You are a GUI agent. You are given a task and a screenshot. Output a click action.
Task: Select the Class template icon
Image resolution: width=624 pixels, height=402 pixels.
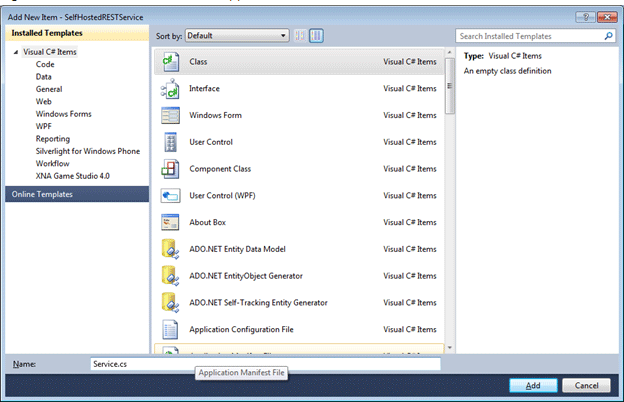click(x=170, y=62)
